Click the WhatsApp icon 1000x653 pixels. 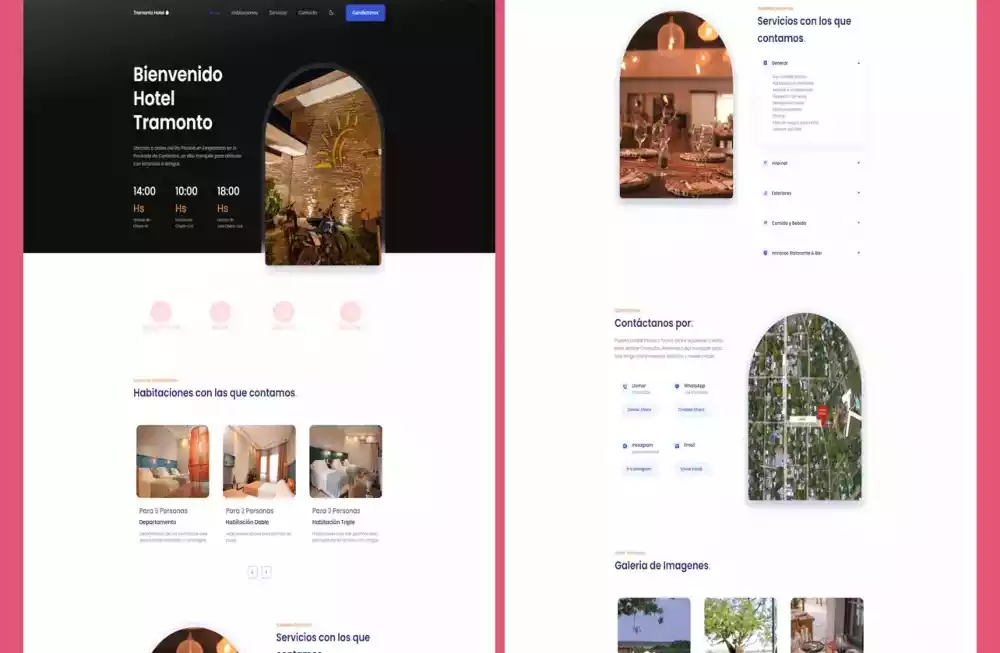click(x=677, y=386)
